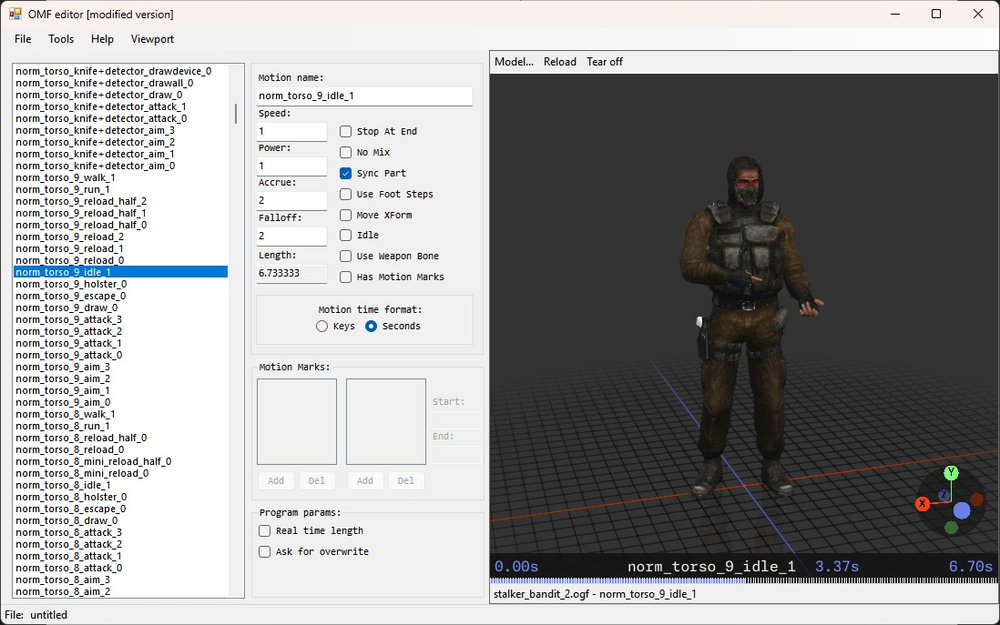
Task: Select norm_torso_8_walk_1 motion
Action: [x=121, y=414]
